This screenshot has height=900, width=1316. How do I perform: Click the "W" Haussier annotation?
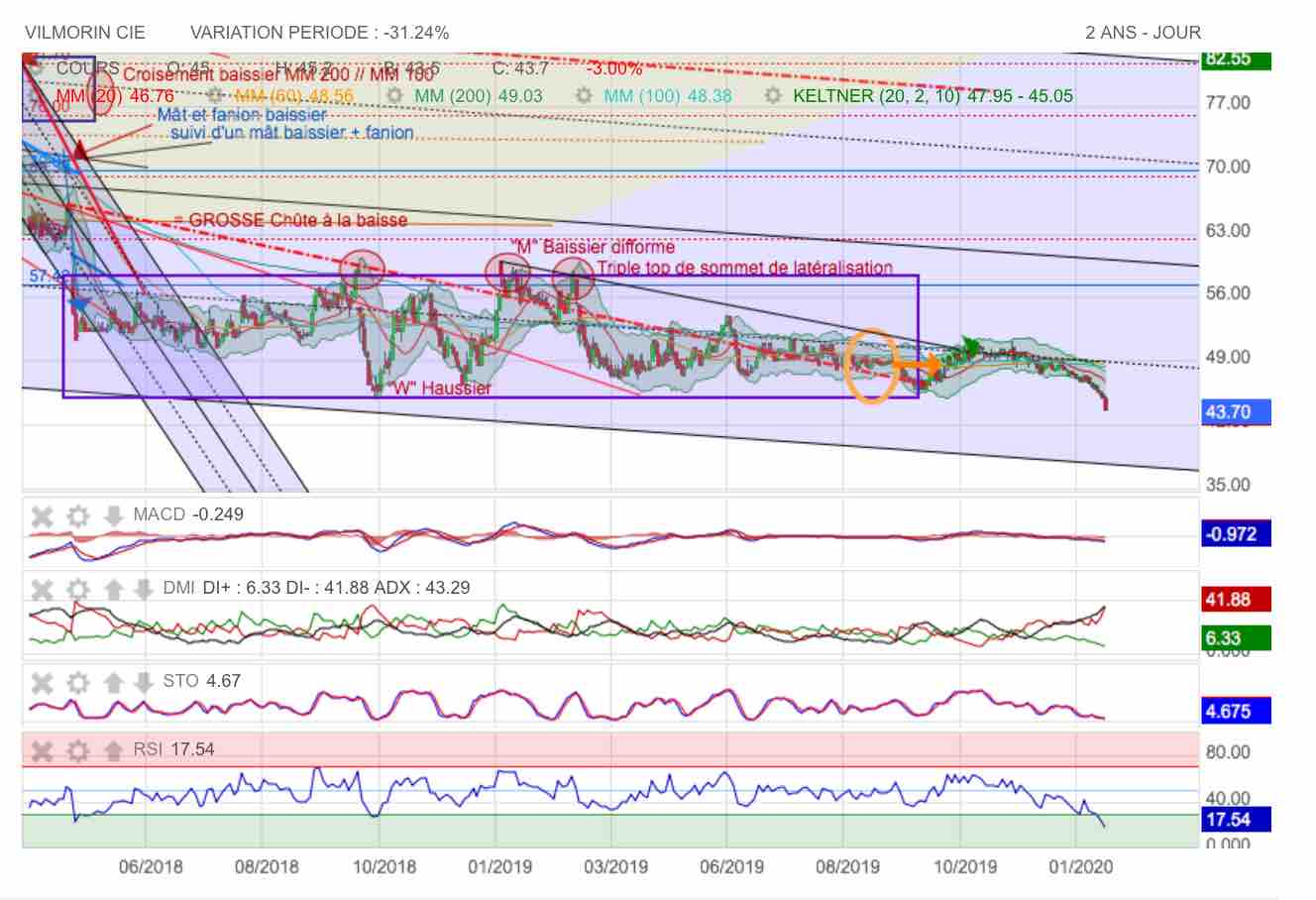[x=438, y=389]
